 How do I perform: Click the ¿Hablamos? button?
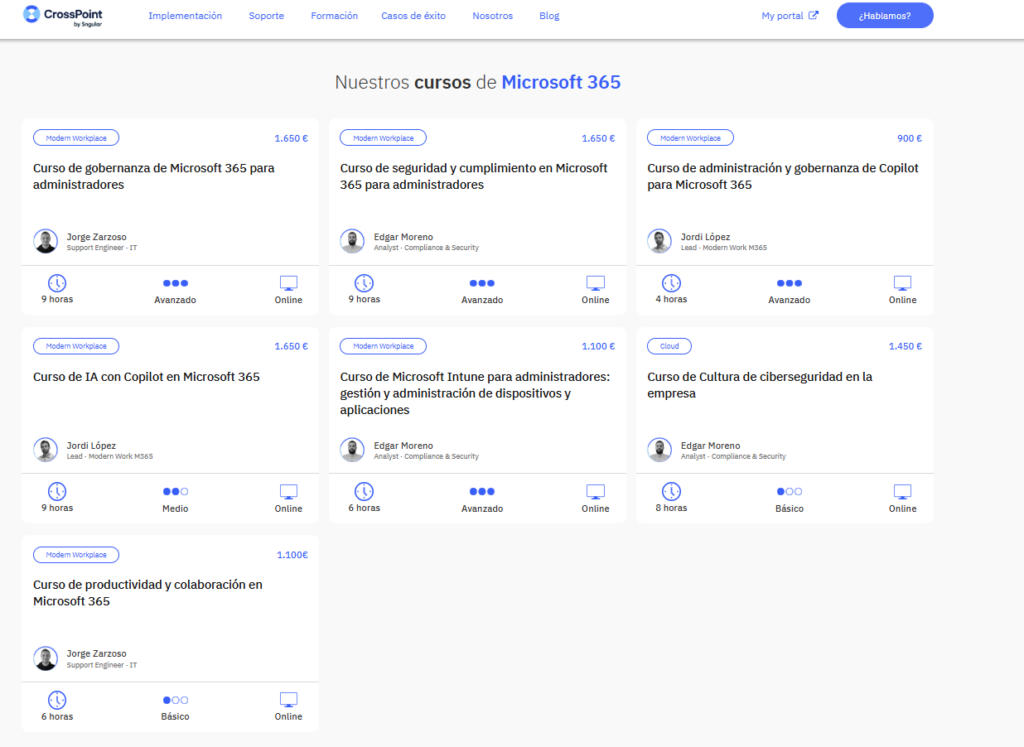[x=885, y=16]
